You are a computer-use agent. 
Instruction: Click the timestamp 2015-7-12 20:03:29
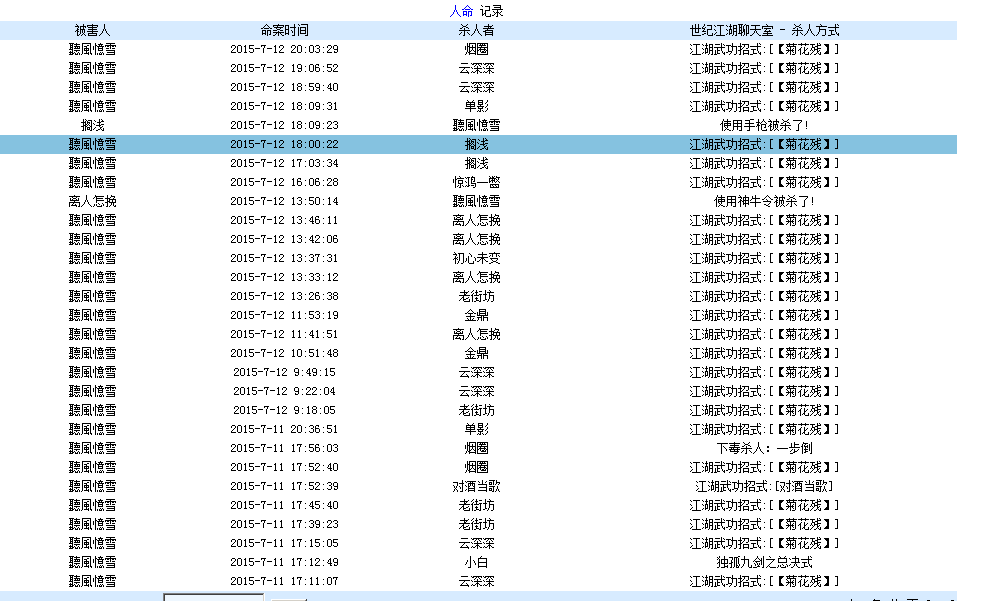click(x=284, y=49)
